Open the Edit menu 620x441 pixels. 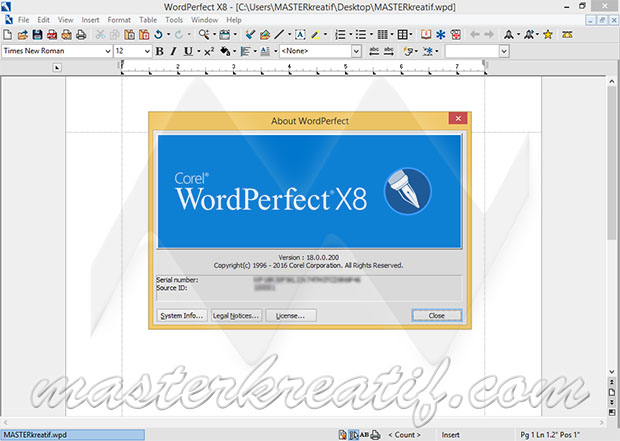[43, 20]
